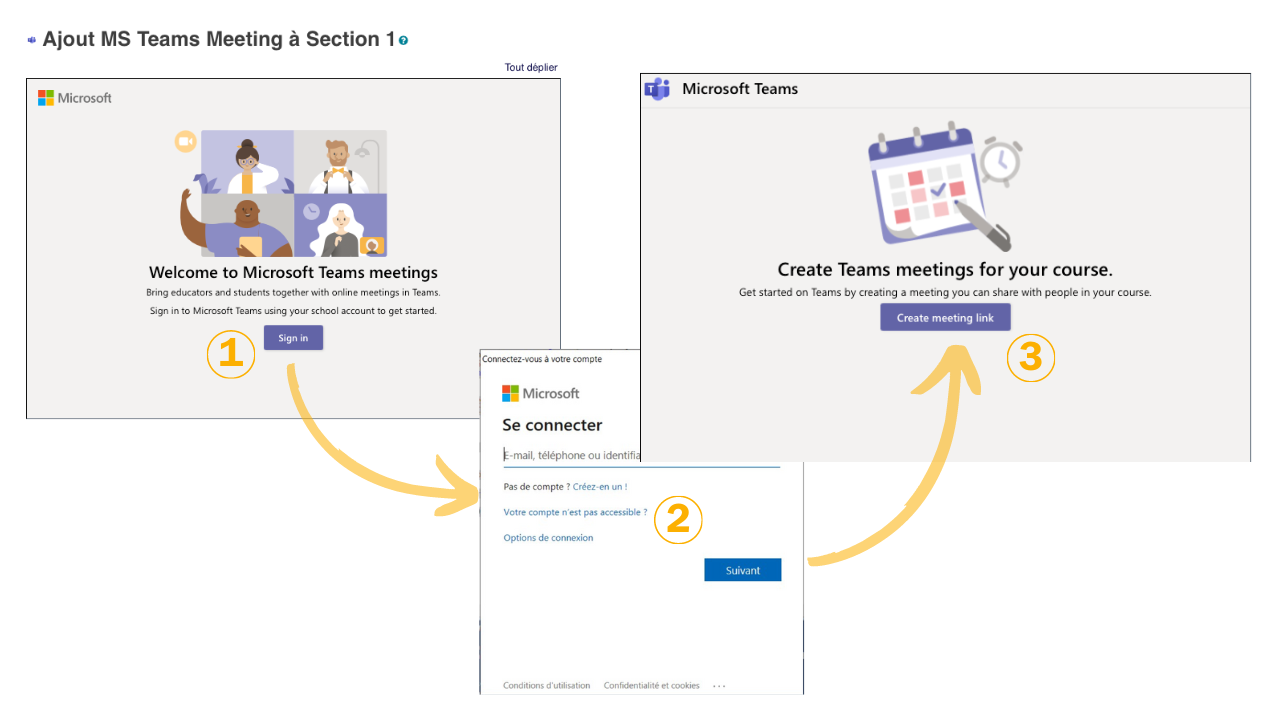Viewport: 1280px width, 720px height.
Task: Click 'Create Teams meetings for your course.' text
Action: (x=945, y=270)
